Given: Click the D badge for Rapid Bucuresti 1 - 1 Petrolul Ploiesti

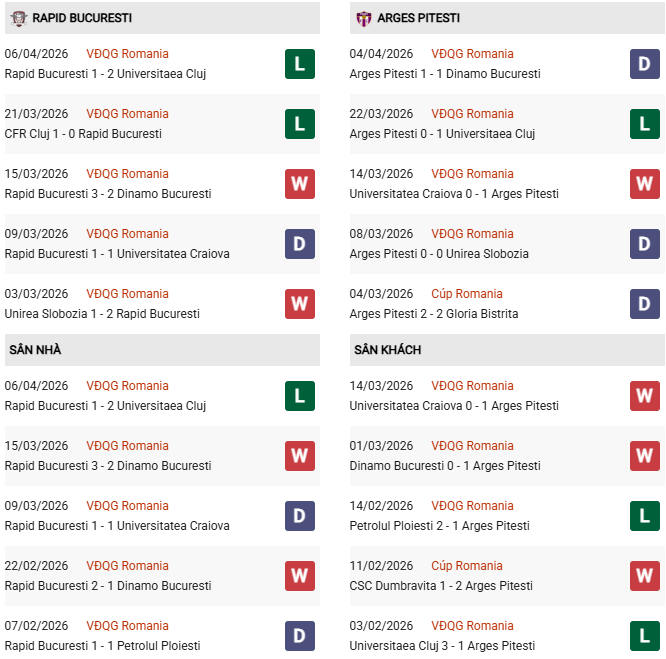Looking at the screenshot, I should tap(300, 636).
